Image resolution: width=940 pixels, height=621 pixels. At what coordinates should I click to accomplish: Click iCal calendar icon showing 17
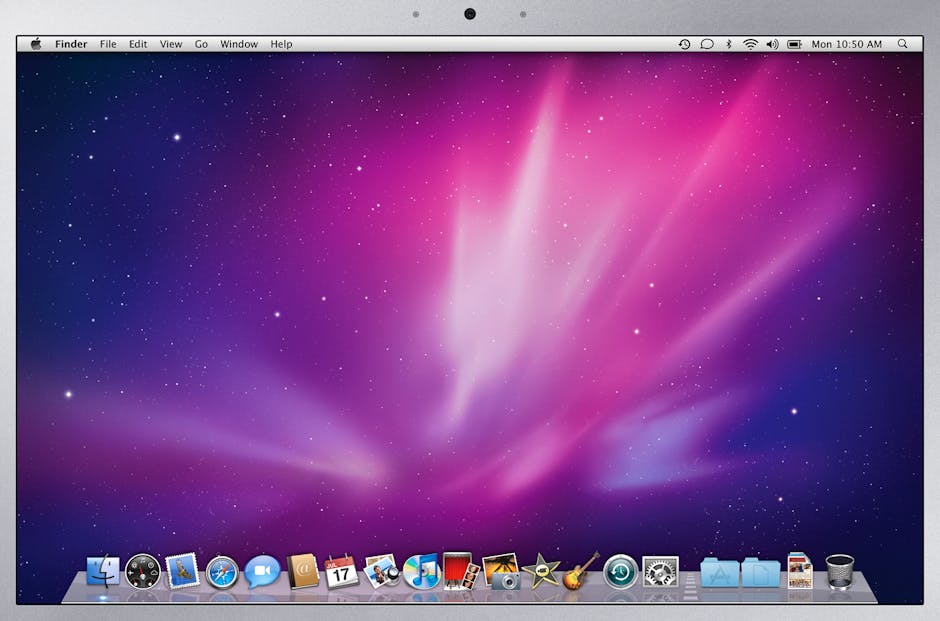pyautogui.click(x=342, y=571)
